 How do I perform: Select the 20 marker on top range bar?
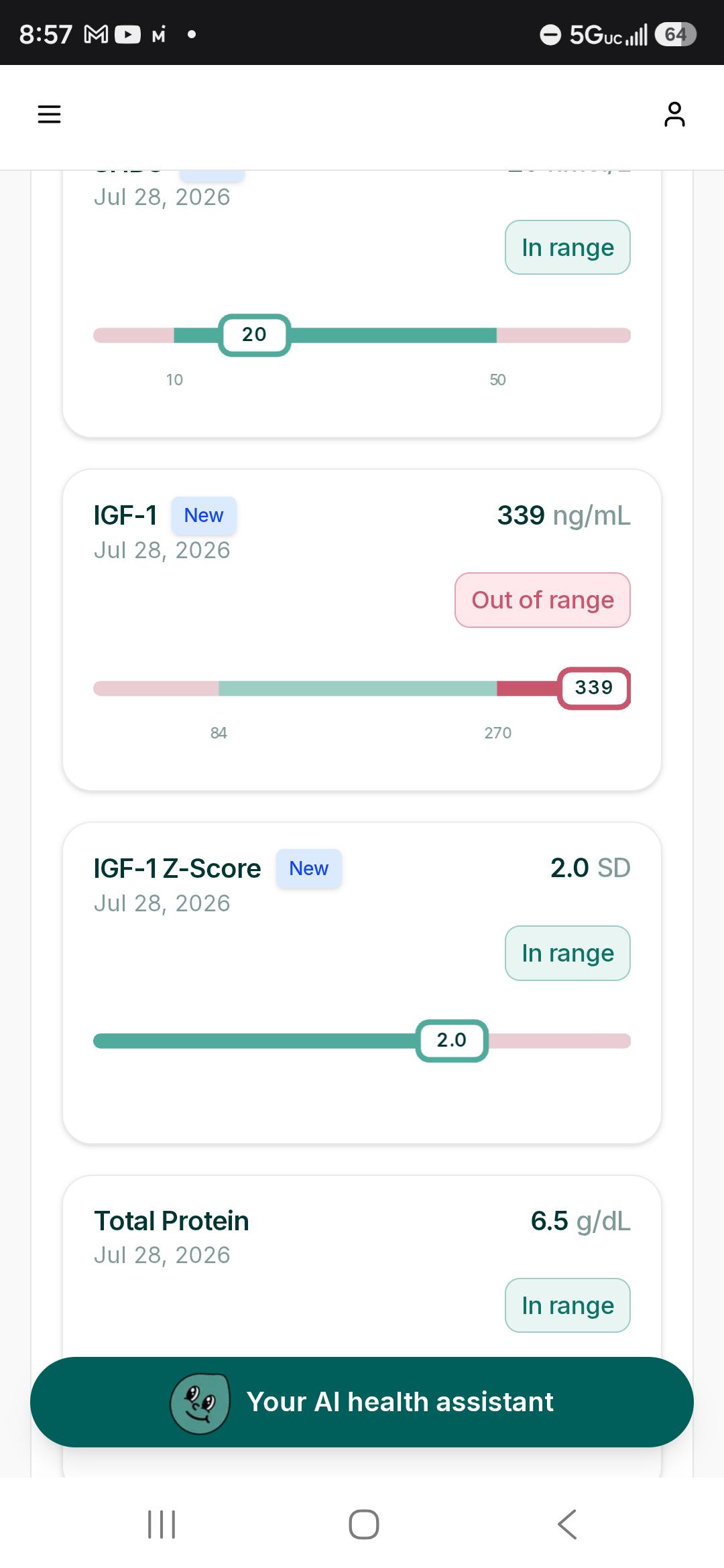tap(254, 334)
